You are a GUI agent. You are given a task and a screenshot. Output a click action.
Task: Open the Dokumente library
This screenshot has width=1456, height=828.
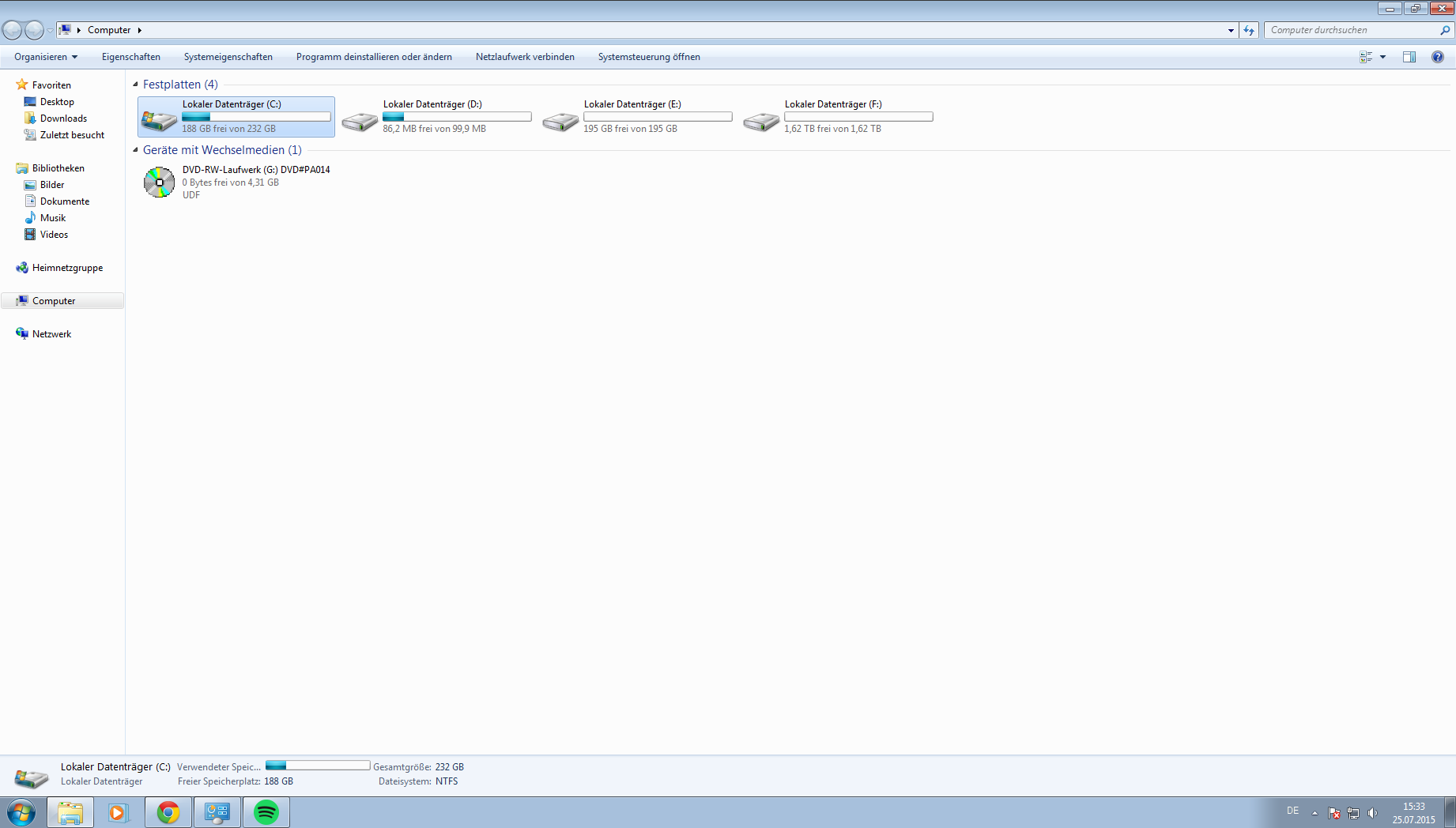tap(65, 201)
